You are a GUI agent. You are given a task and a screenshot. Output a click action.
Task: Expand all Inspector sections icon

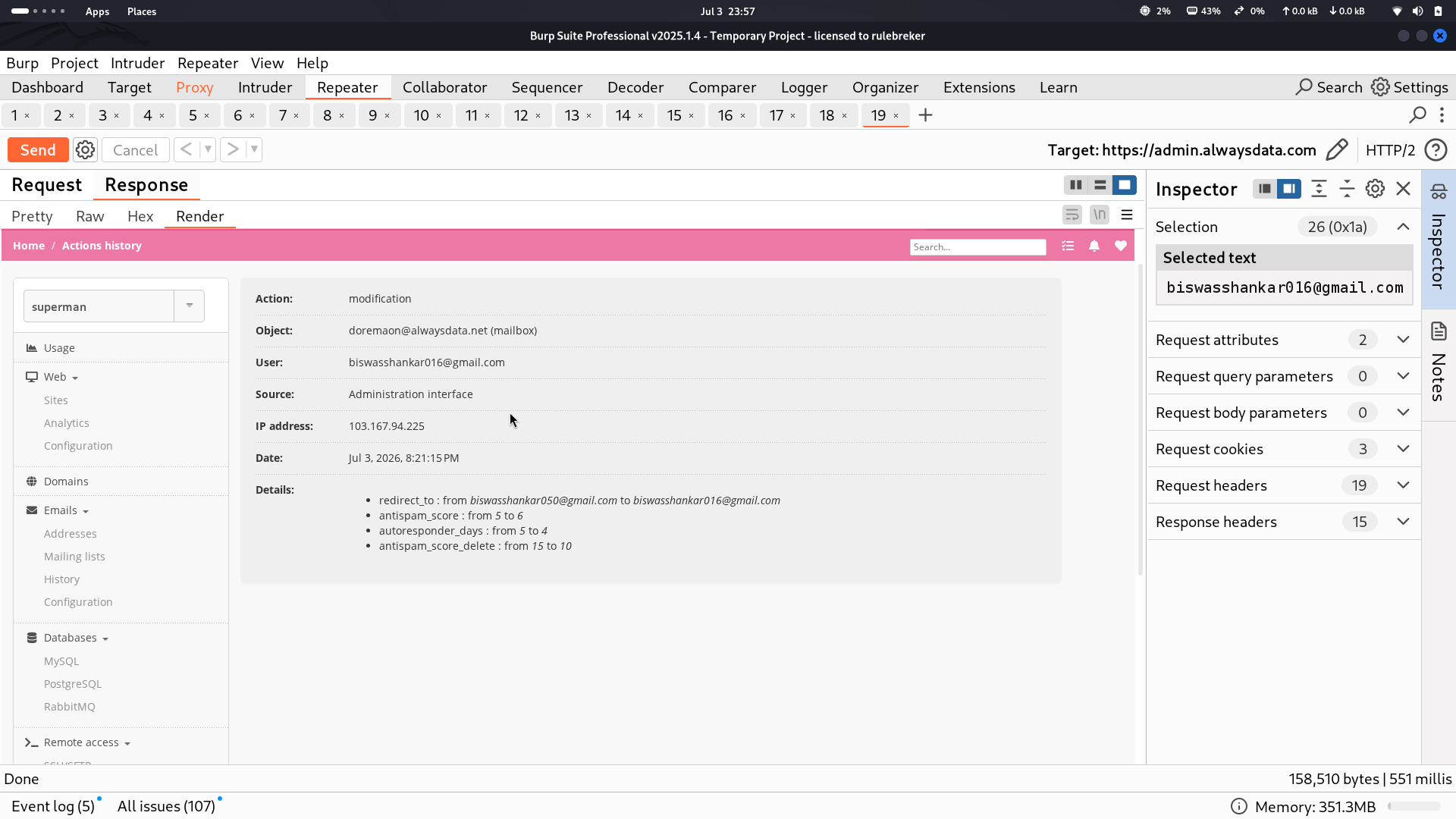1319,189
